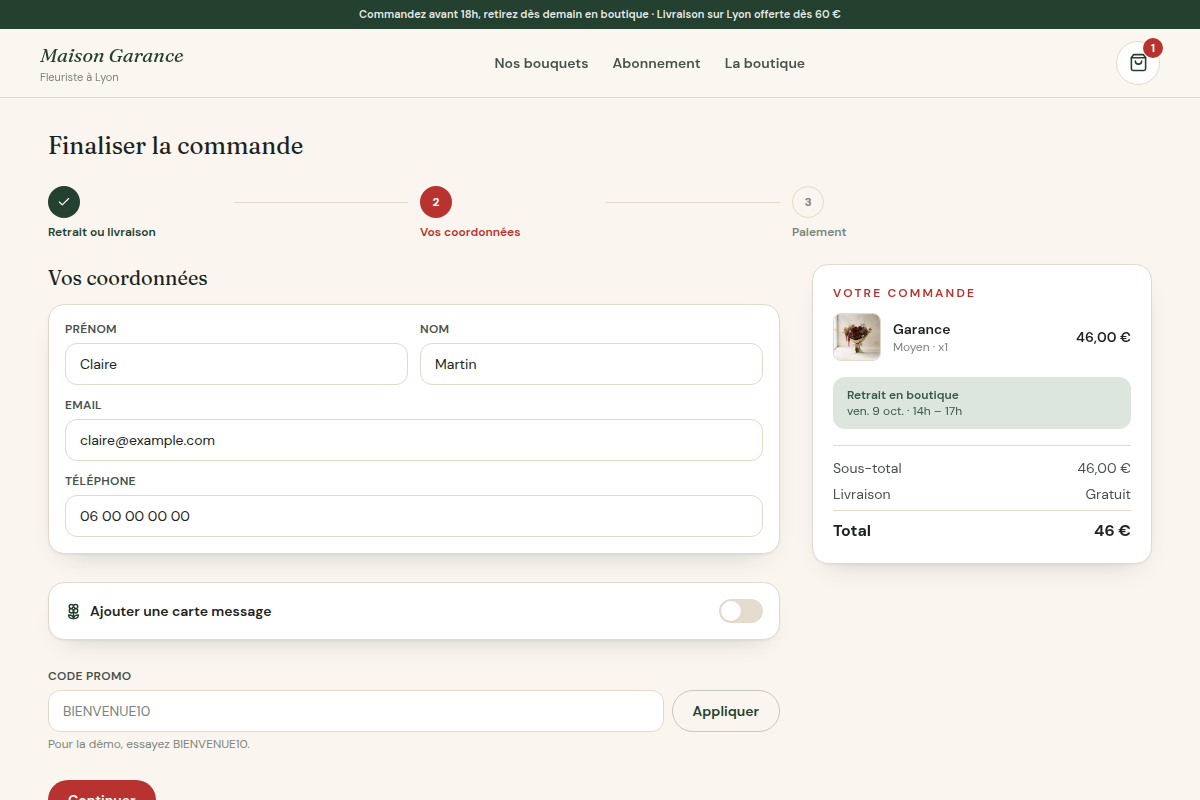Focus the Prénom field containing Claire

coord(236,364)
